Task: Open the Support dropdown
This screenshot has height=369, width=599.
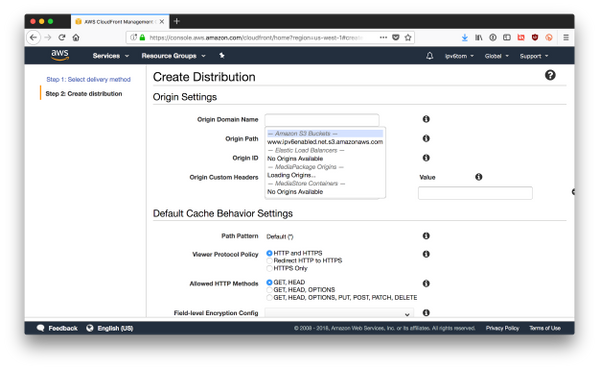Action: (x=534, y=56)
